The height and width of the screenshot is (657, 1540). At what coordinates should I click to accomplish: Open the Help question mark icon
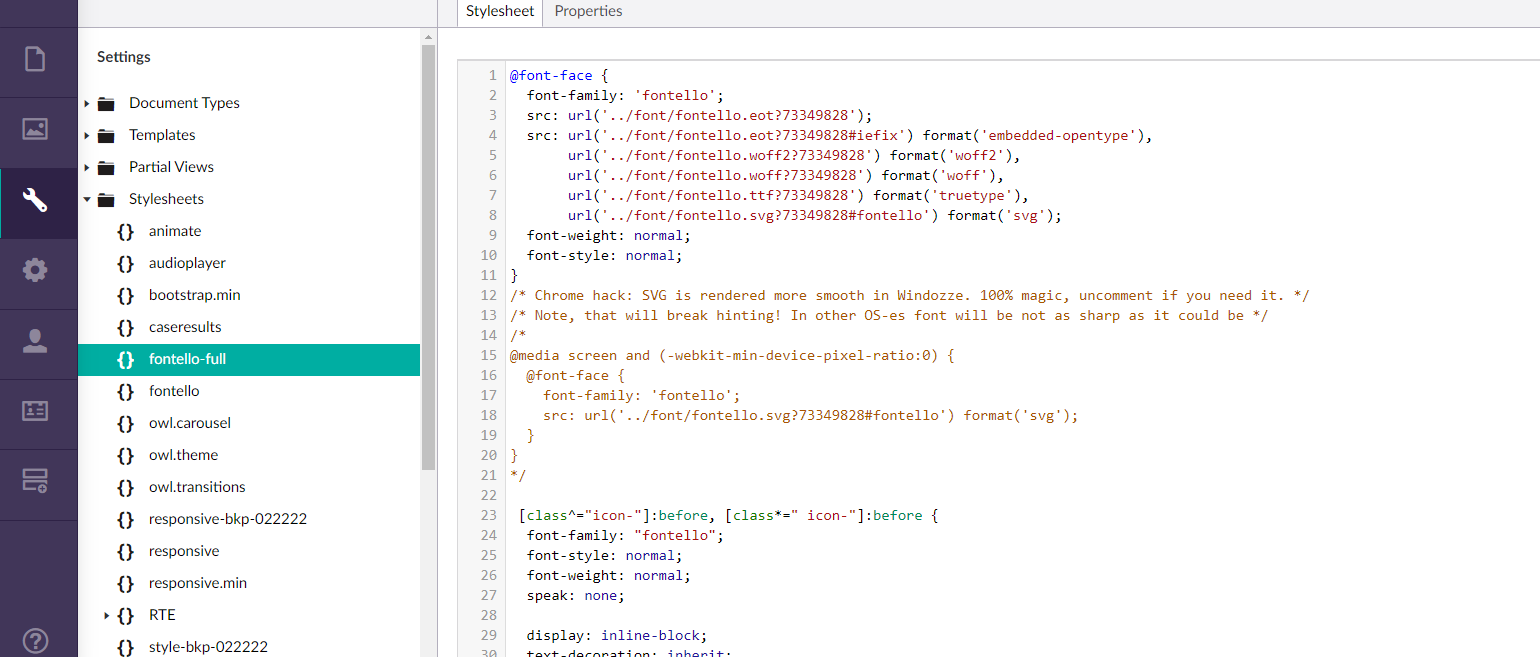35,640
